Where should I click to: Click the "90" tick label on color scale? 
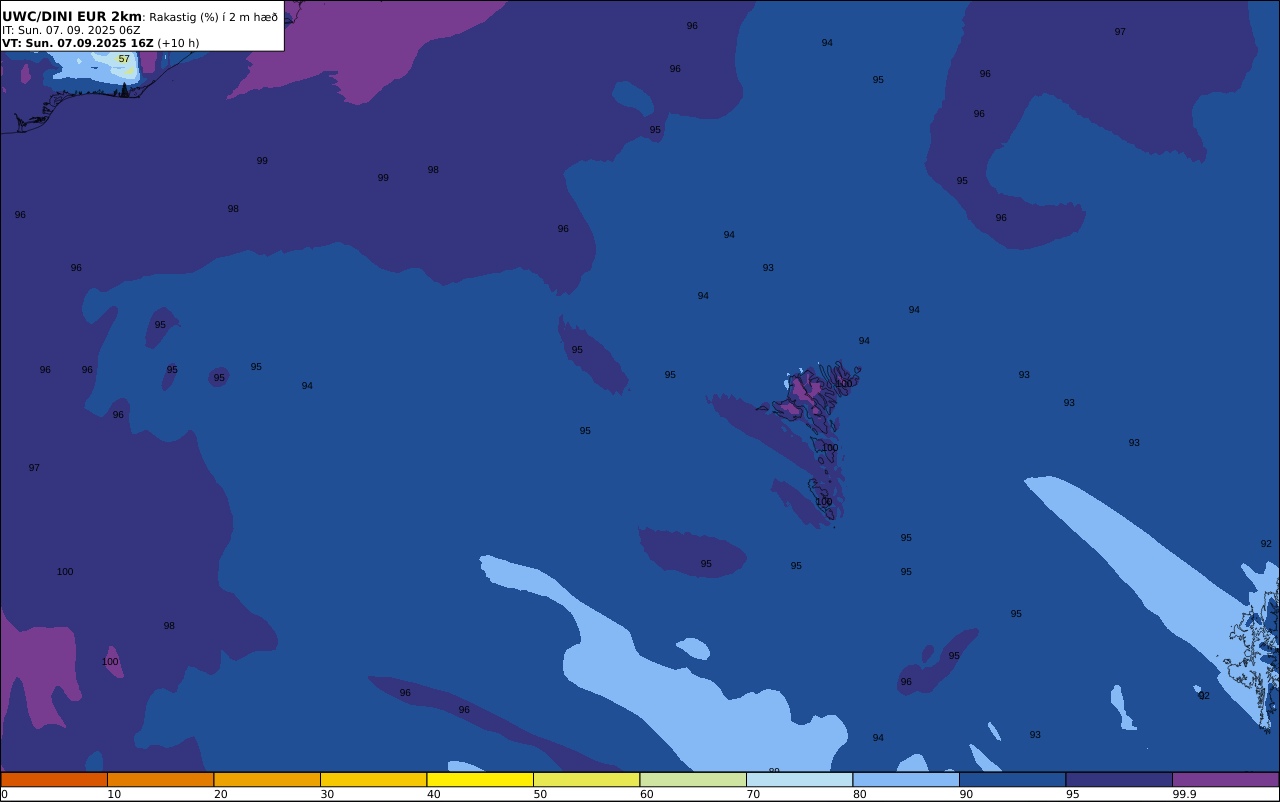966,794
